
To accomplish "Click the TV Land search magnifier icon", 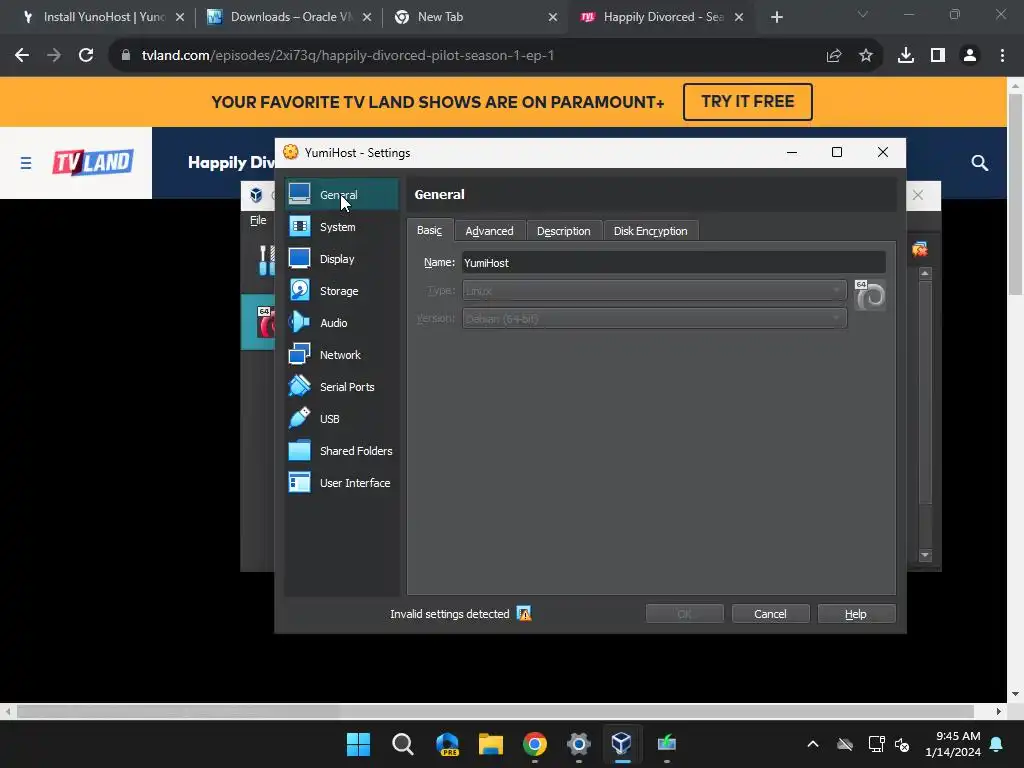I will pyautogui.click(x=979, y=163).
